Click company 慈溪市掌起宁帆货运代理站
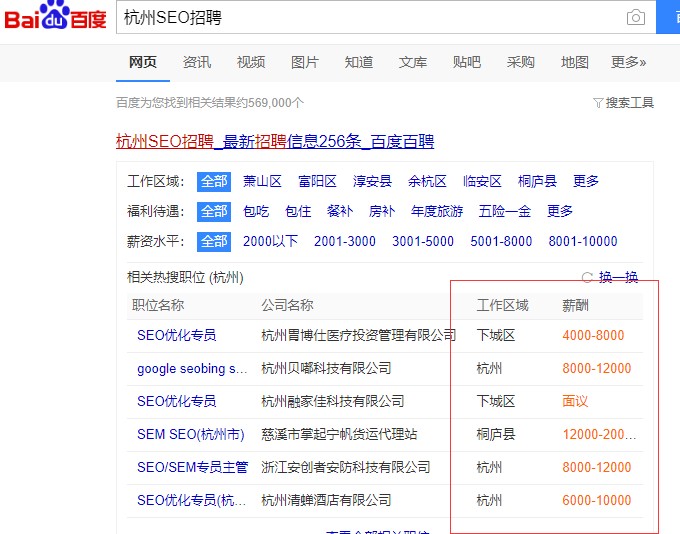 [339, 434]
